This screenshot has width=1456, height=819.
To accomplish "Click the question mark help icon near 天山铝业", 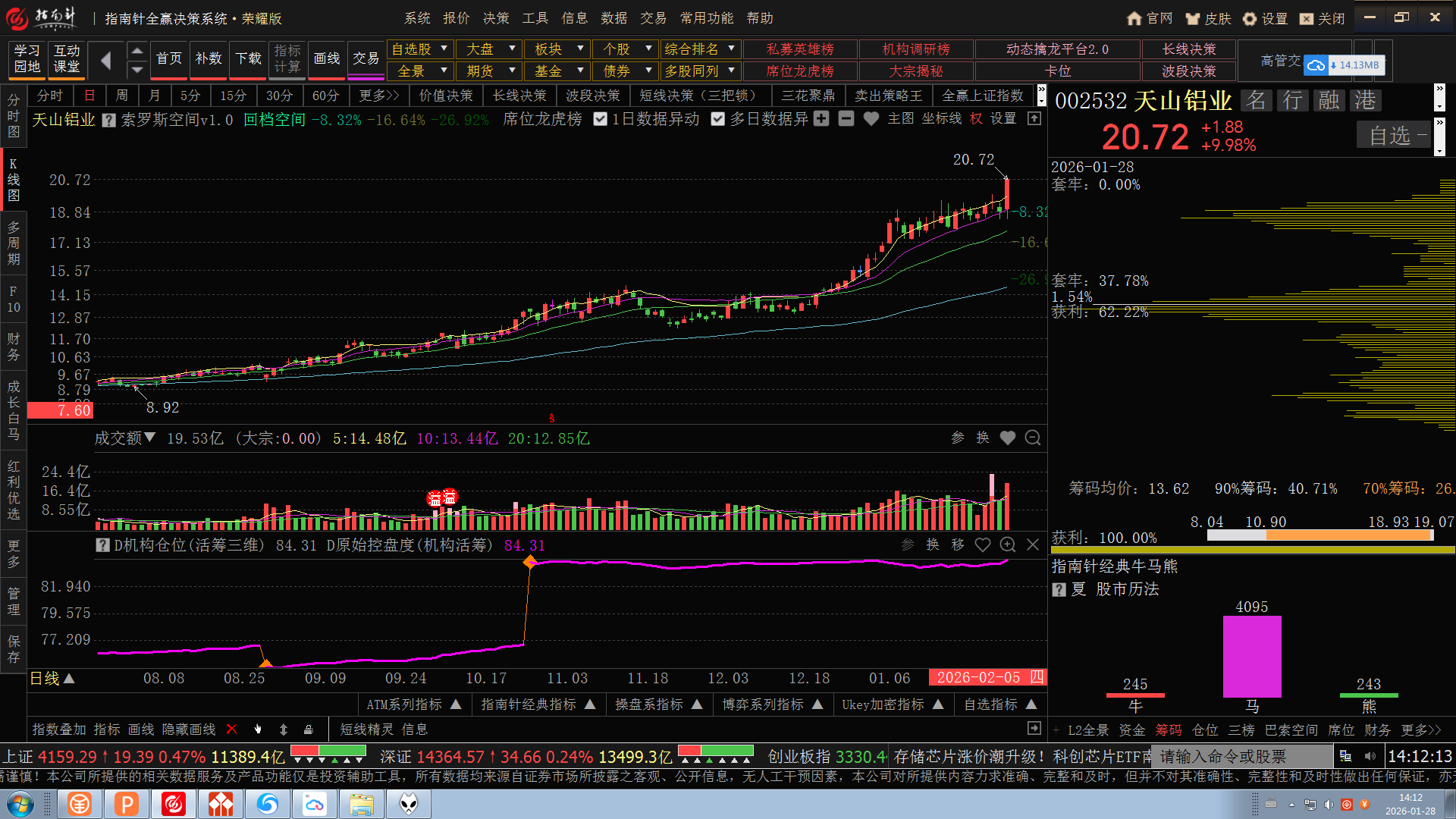I will pyautogui.click(x=109, y=120).
